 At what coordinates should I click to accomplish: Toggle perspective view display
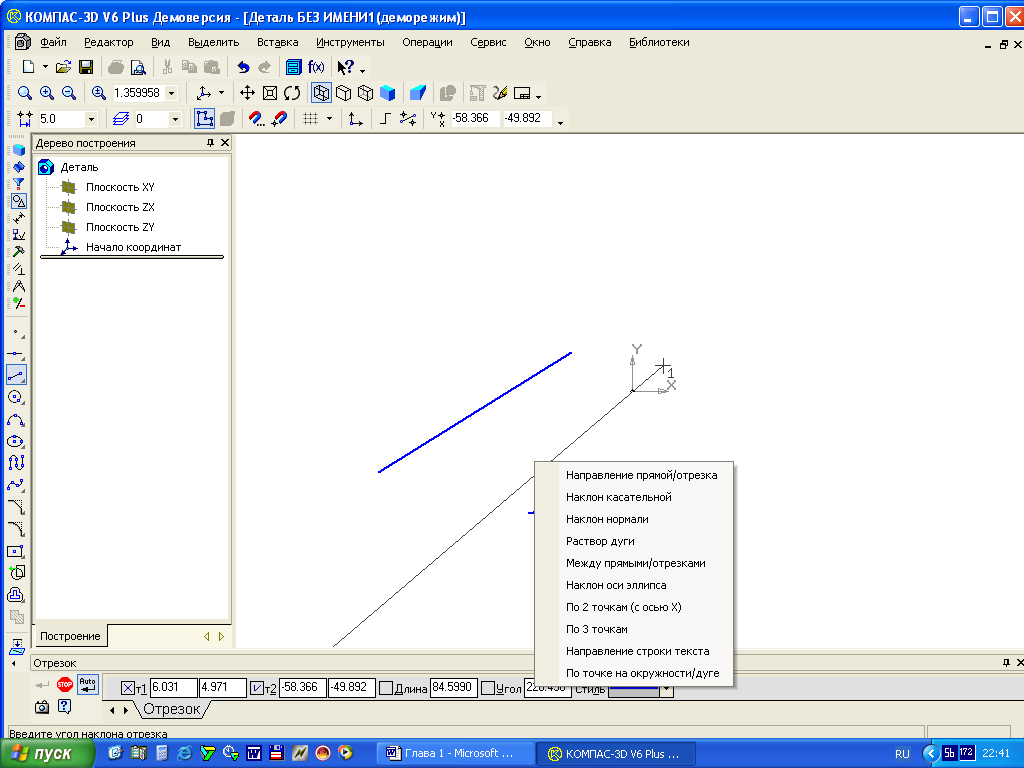tap(418, 93)
